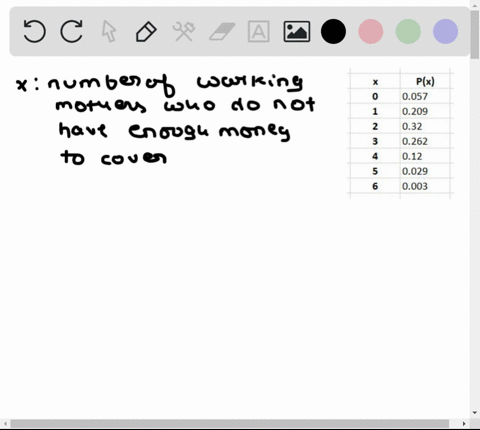Select the pointer selection tool
Screen dimensions: 480x430
pyautogui.click(x=109, y=32)
